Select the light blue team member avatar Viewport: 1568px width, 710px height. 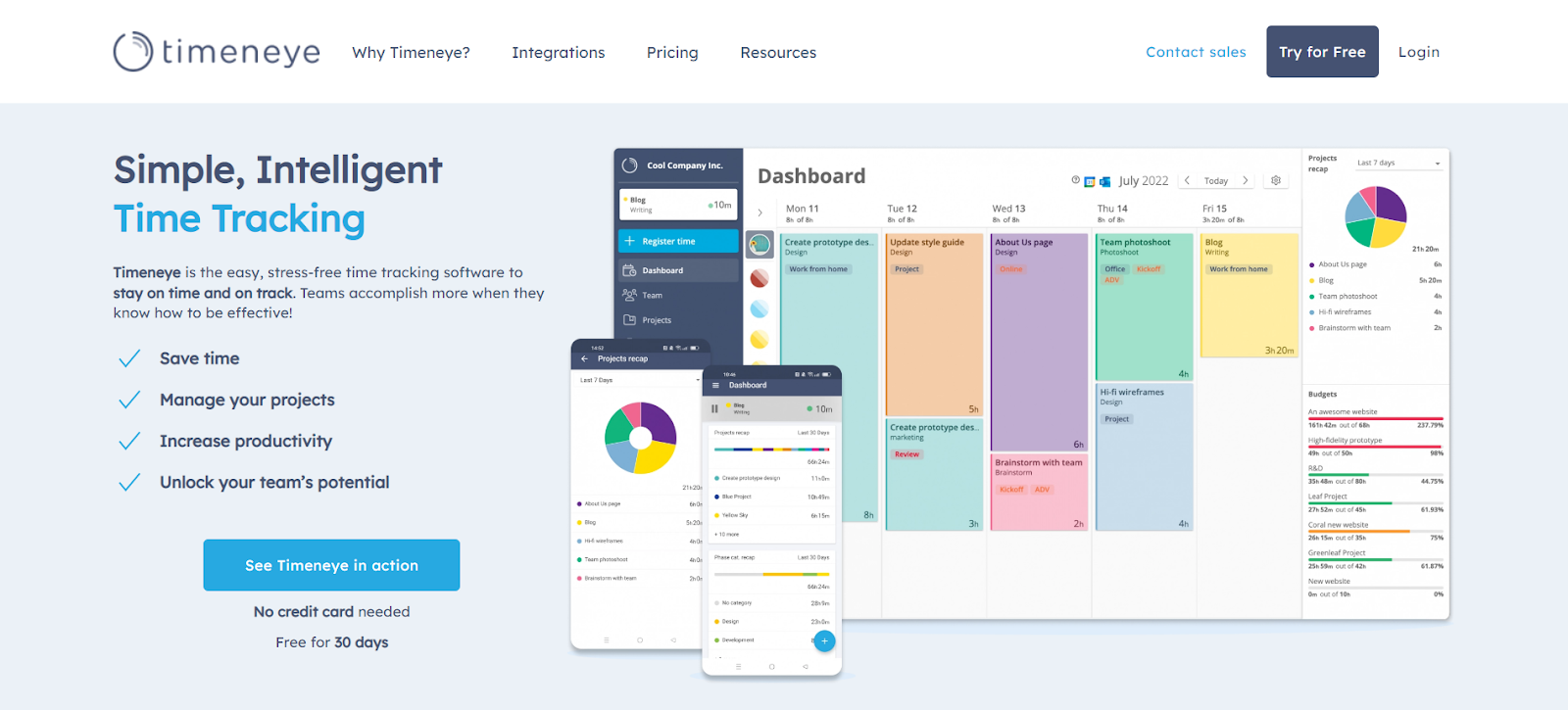click(x=759, y=309)
